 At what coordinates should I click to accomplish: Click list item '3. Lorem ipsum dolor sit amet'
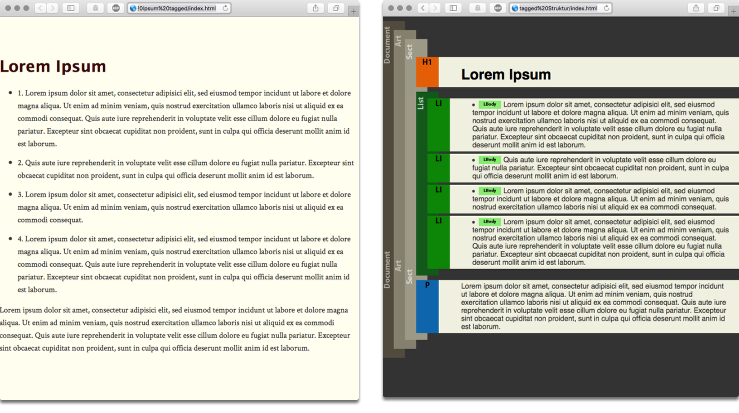[x=185, y=207]
